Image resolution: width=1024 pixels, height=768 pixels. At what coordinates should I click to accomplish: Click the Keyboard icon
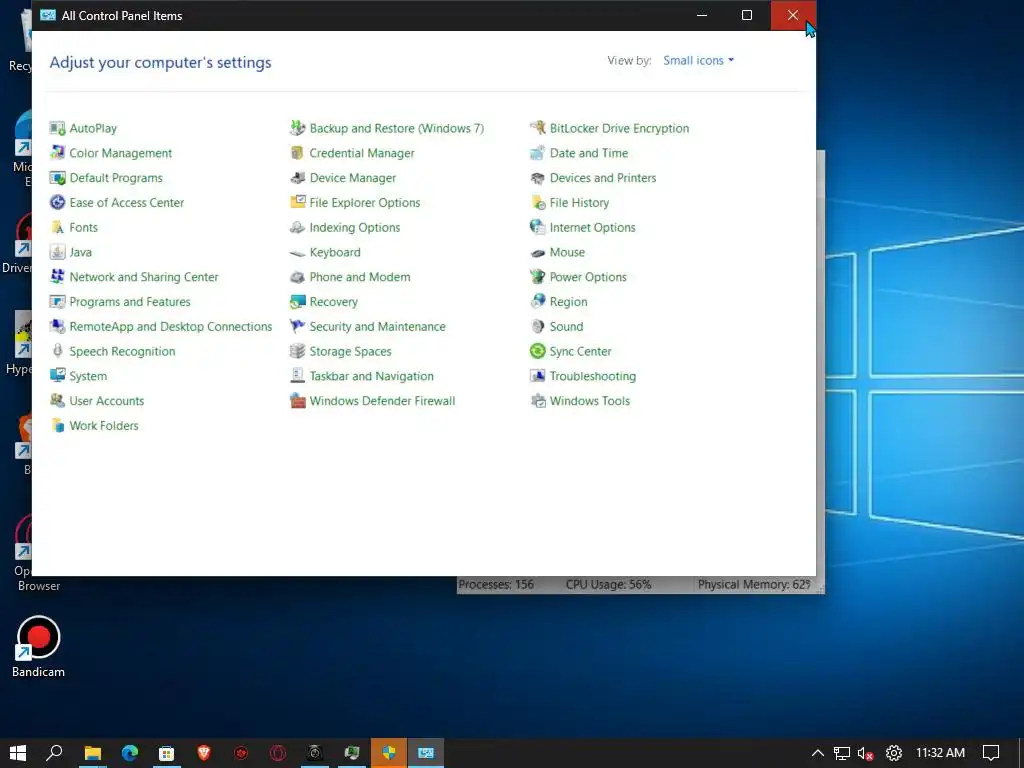[298, 252]
